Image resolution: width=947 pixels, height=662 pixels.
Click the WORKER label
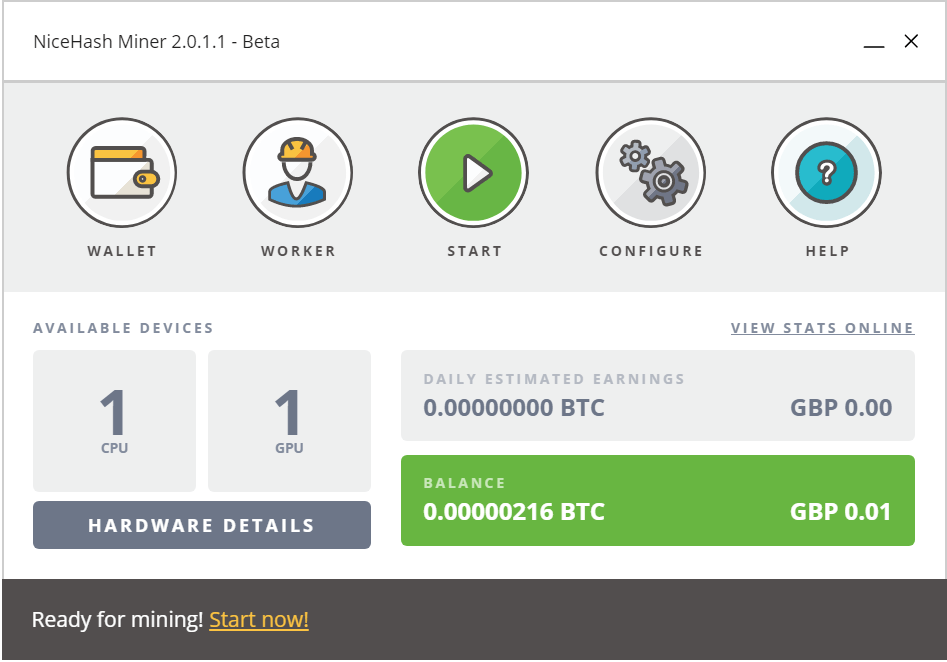pos(298,251)
